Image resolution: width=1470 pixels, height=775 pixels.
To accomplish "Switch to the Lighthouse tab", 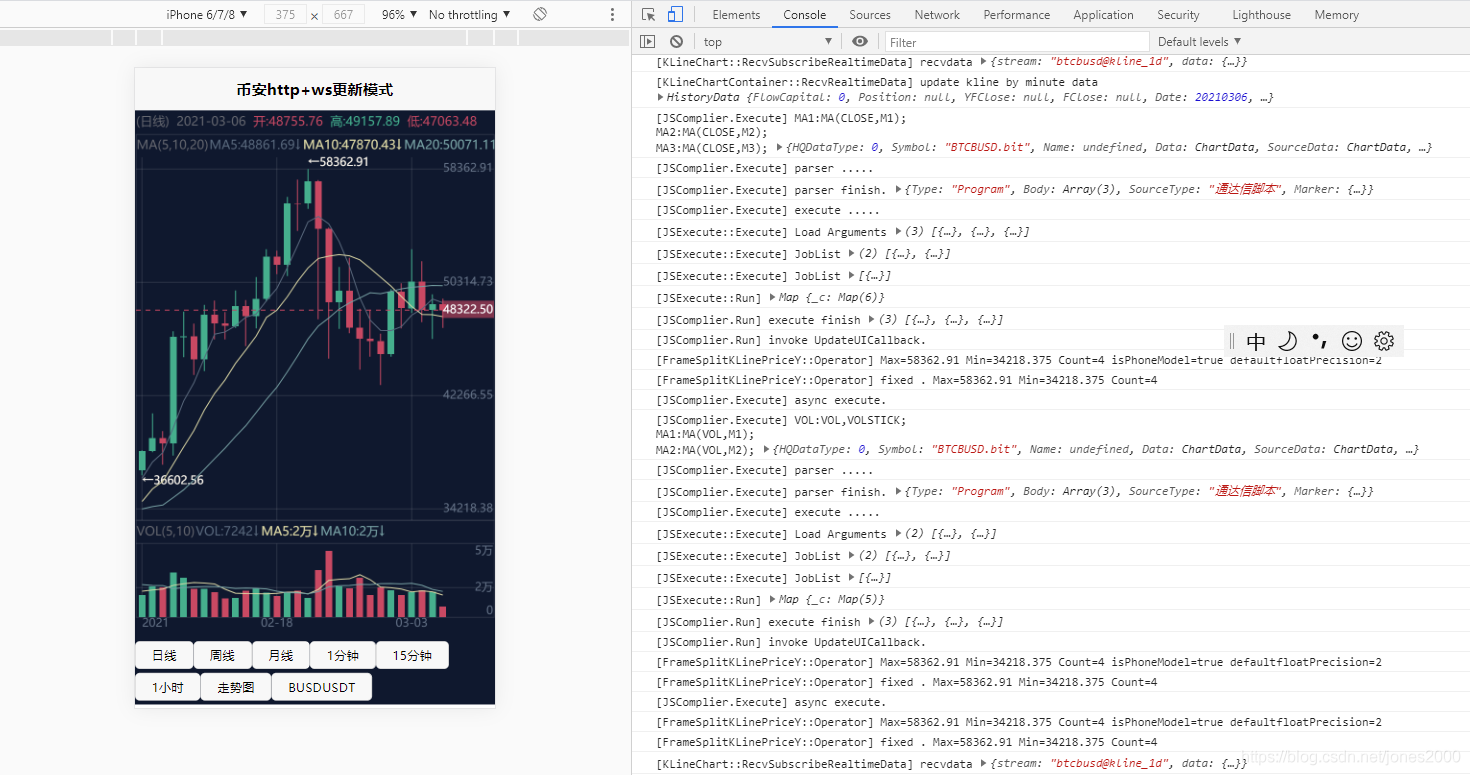I will click(x=1262, y=14).
